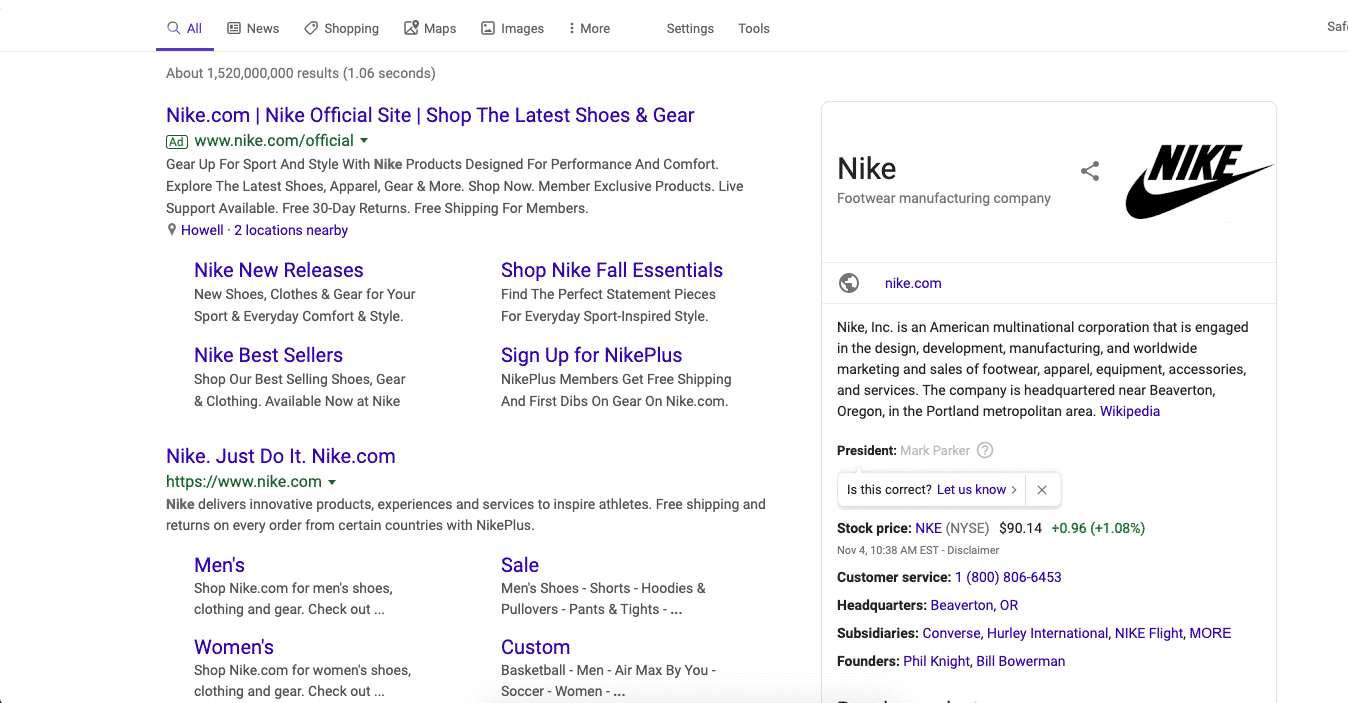Click the Nike swoosh logo image
1348x703 pixels.
[1199, 180]
